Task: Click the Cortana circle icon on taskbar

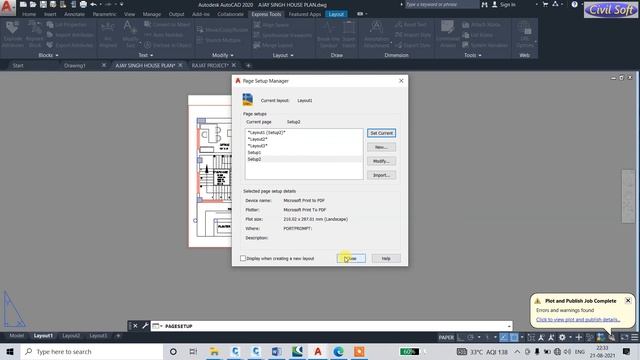Action: point(173,351)
